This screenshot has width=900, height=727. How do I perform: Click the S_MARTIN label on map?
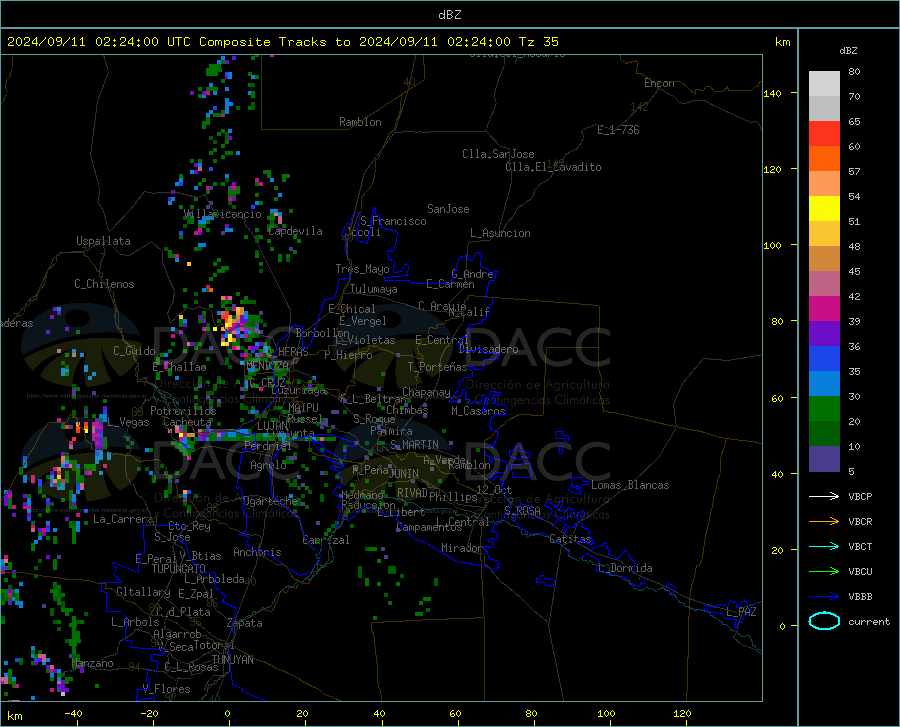pos(414,445)
